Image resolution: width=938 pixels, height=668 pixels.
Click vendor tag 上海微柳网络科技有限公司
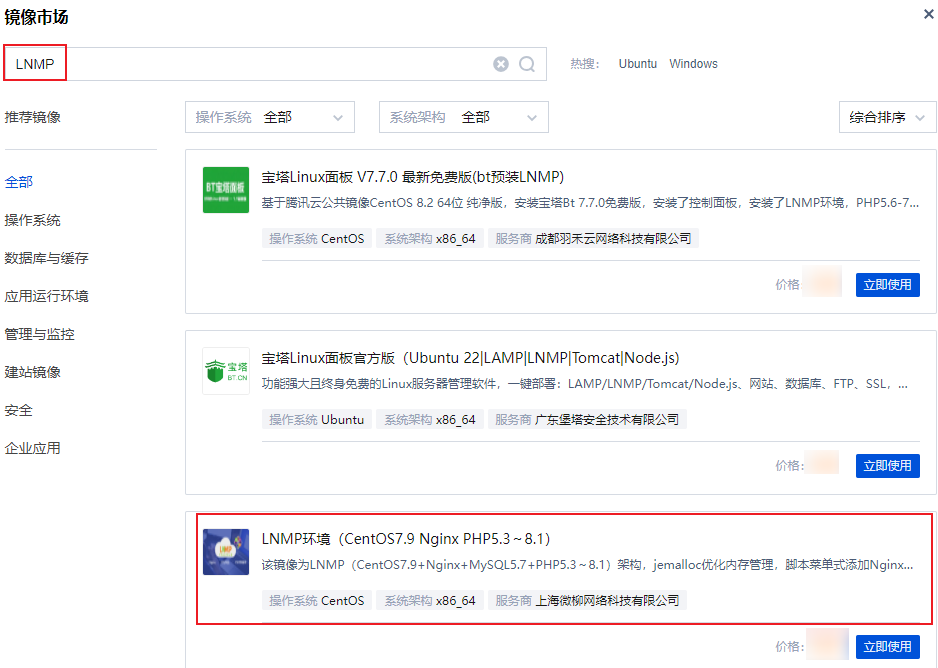click(587, 600)
